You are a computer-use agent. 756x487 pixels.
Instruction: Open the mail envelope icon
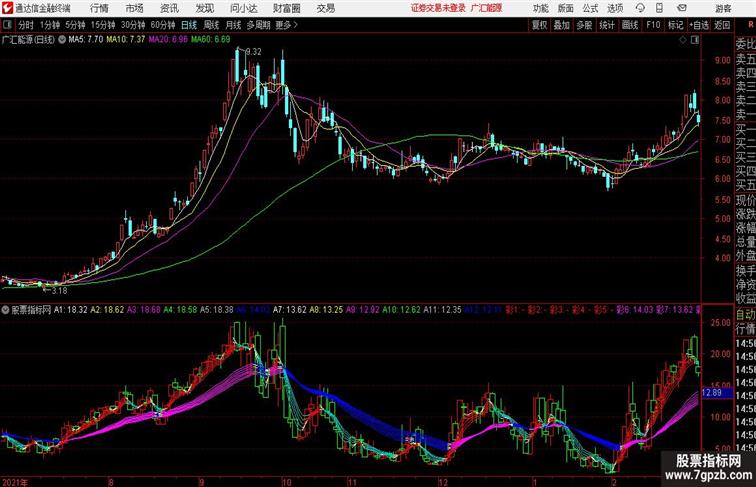[681, 8]
